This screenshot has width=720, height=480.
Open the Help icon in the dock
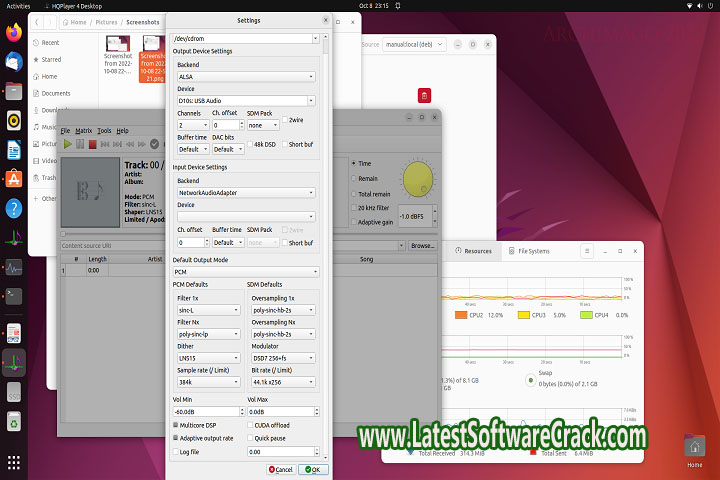[x=14, y=208]
